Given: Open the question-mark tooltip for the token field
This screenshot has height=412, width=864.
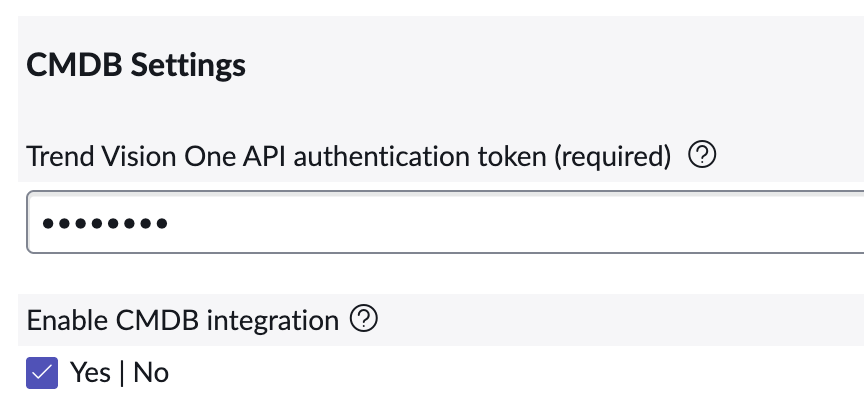Looking at the screenshot, I should (x=703, y=155).
